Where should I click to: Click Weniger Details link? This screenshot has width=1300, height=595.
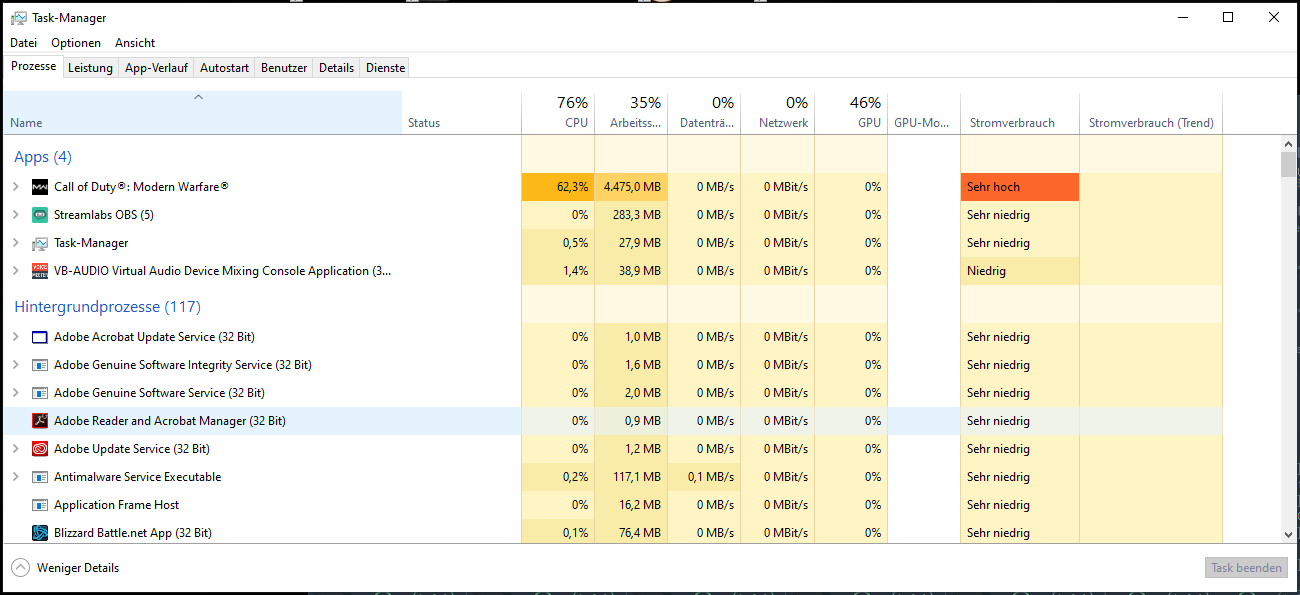(78, 568)
